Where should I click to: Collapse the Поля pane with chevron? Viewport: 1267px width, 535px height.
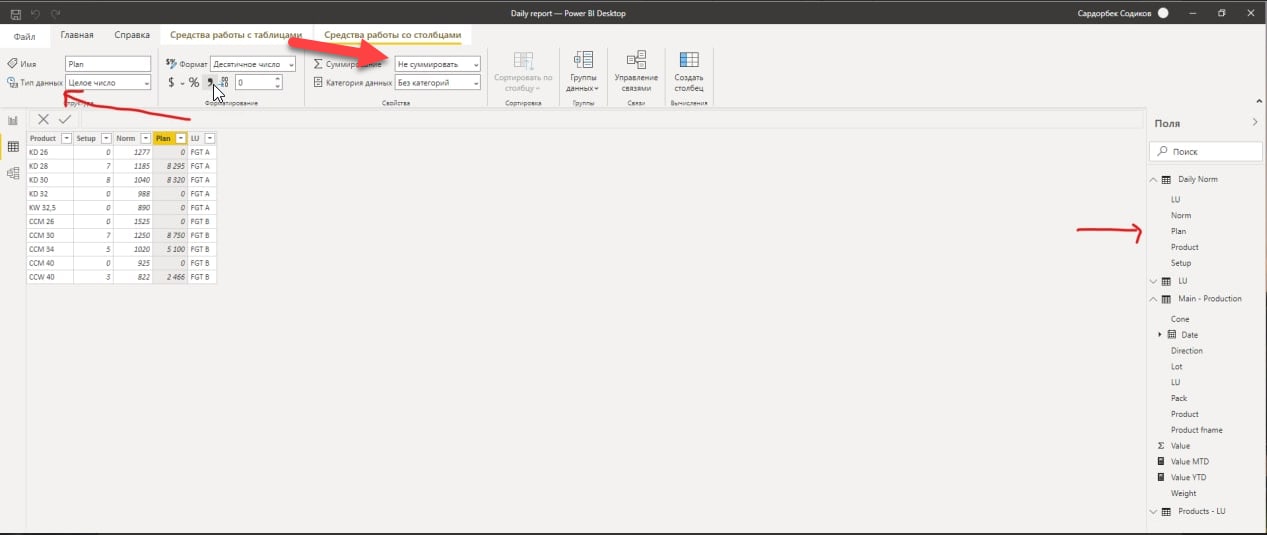[1255, 122]
